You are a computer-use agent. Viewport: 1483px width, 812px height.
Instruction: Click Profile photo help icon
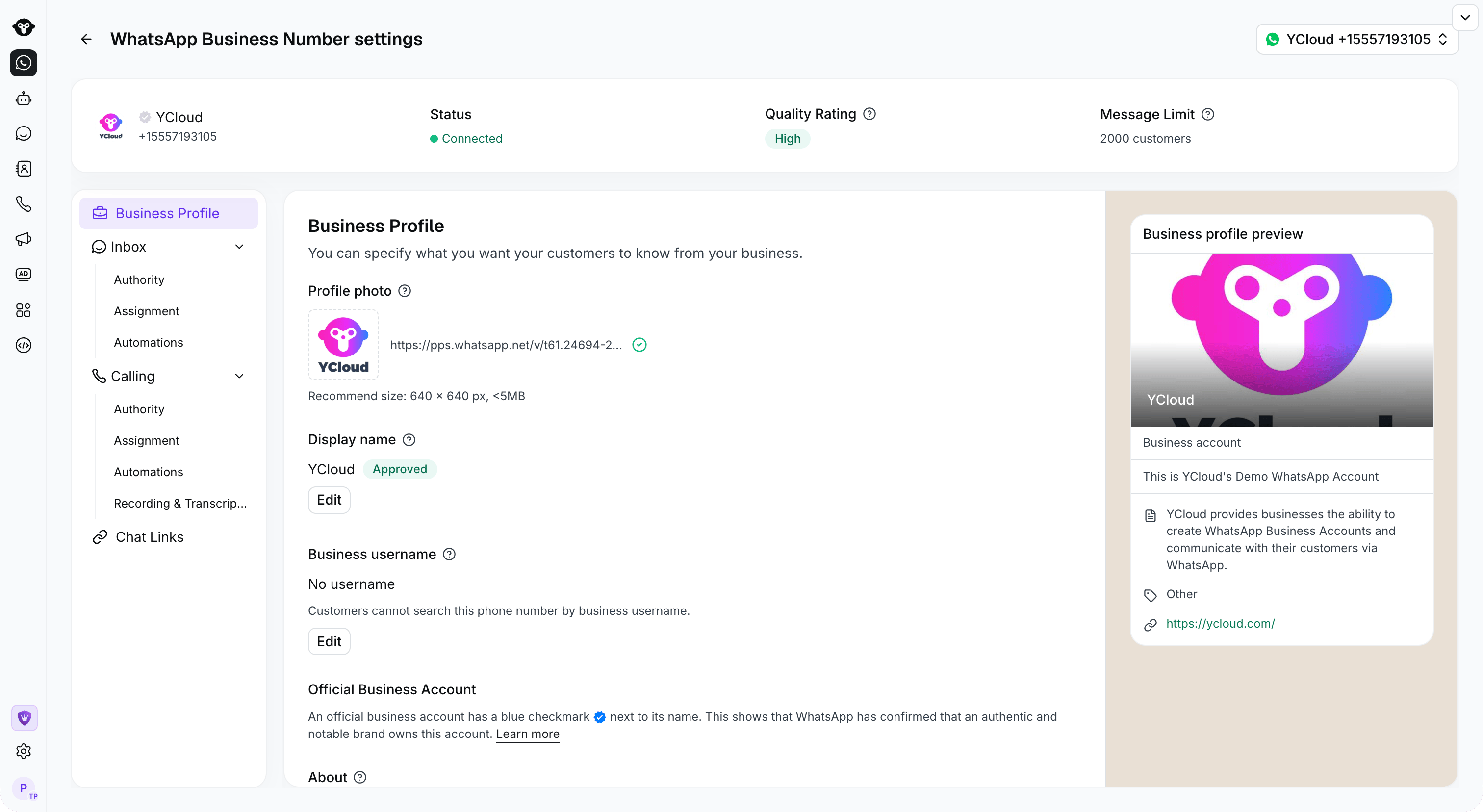(x=405, y=291)
